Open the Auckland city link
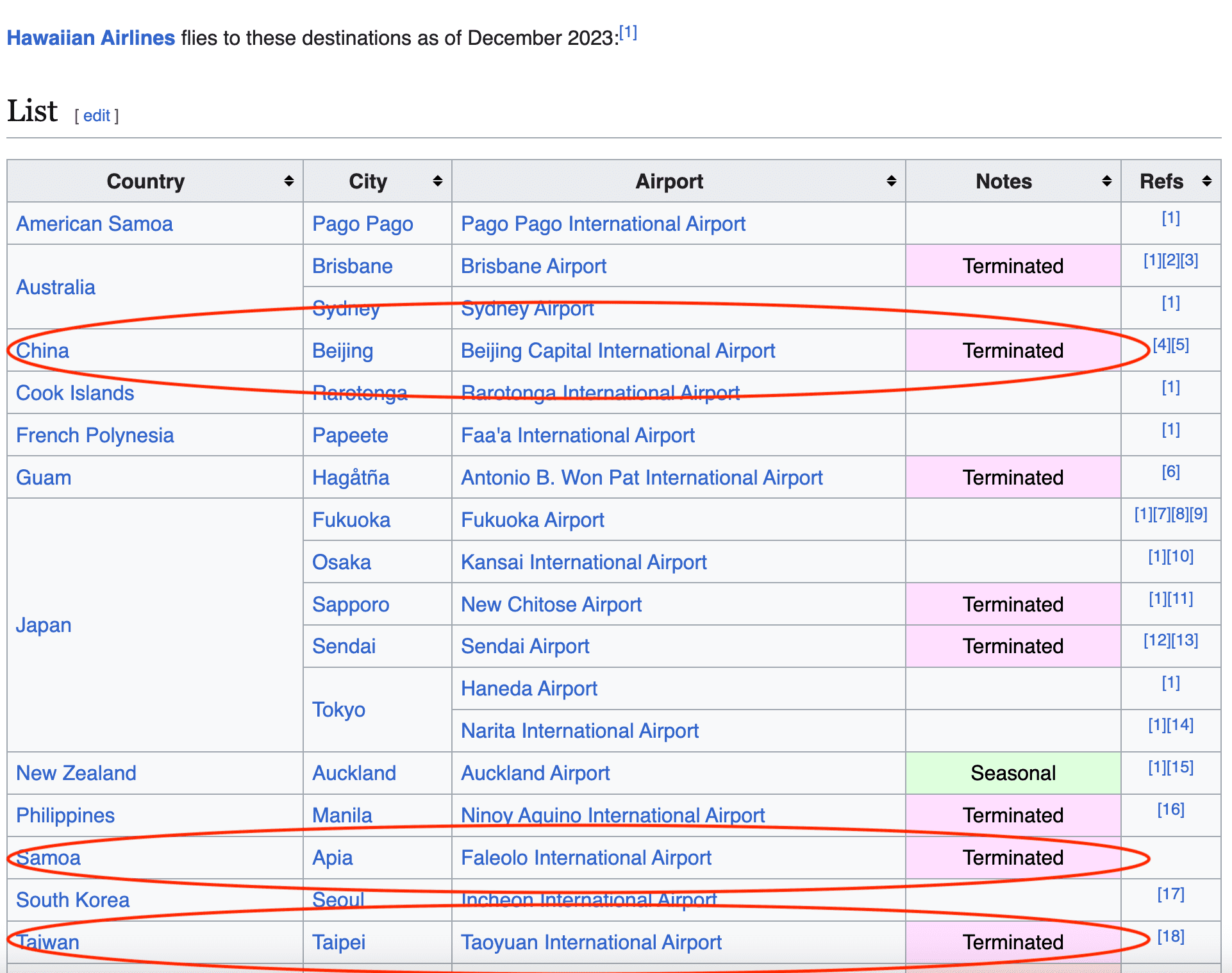1232x973 pixels. (354, 773)
